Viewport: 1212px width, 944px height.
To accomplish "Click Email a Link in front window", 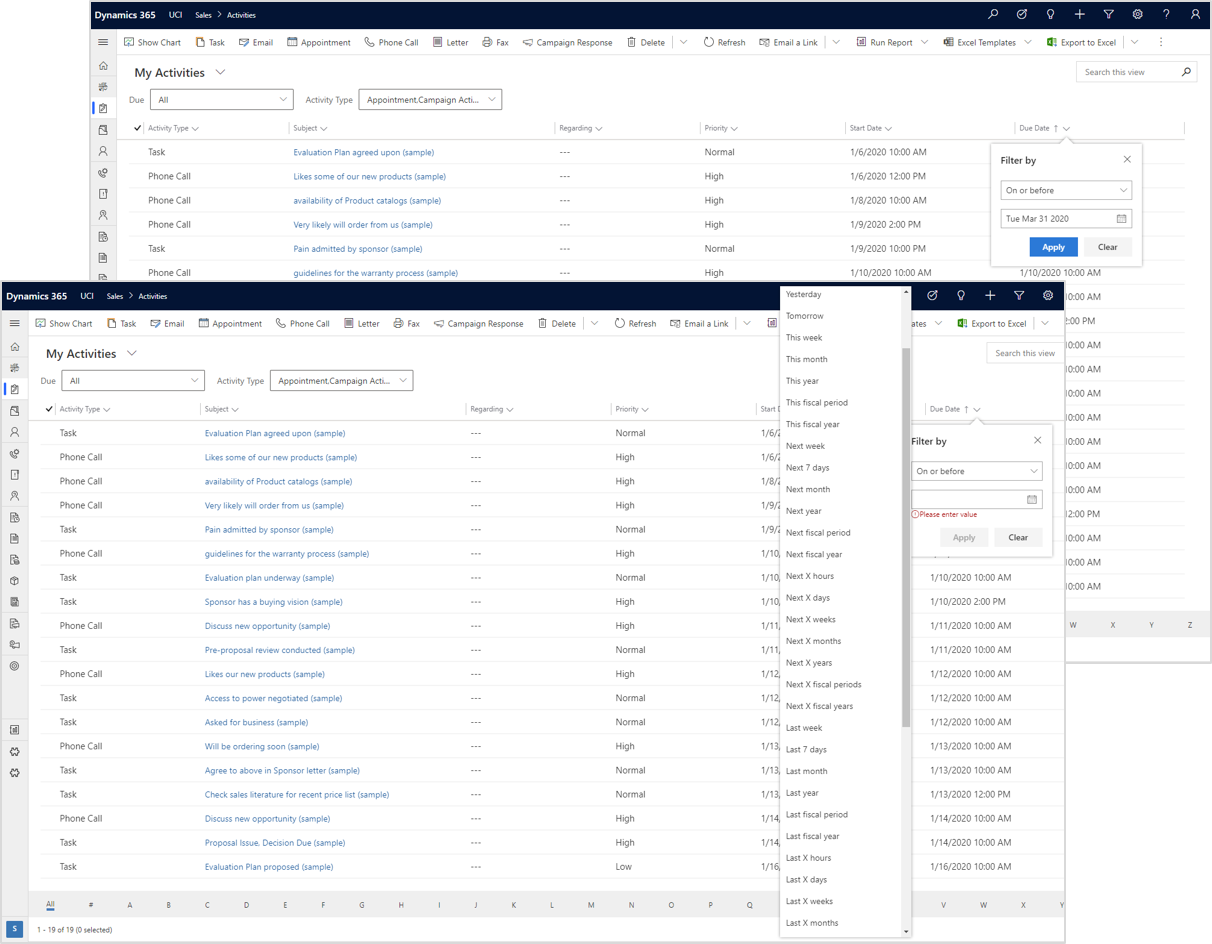I will pyautogui.click(x=699, y=323).
